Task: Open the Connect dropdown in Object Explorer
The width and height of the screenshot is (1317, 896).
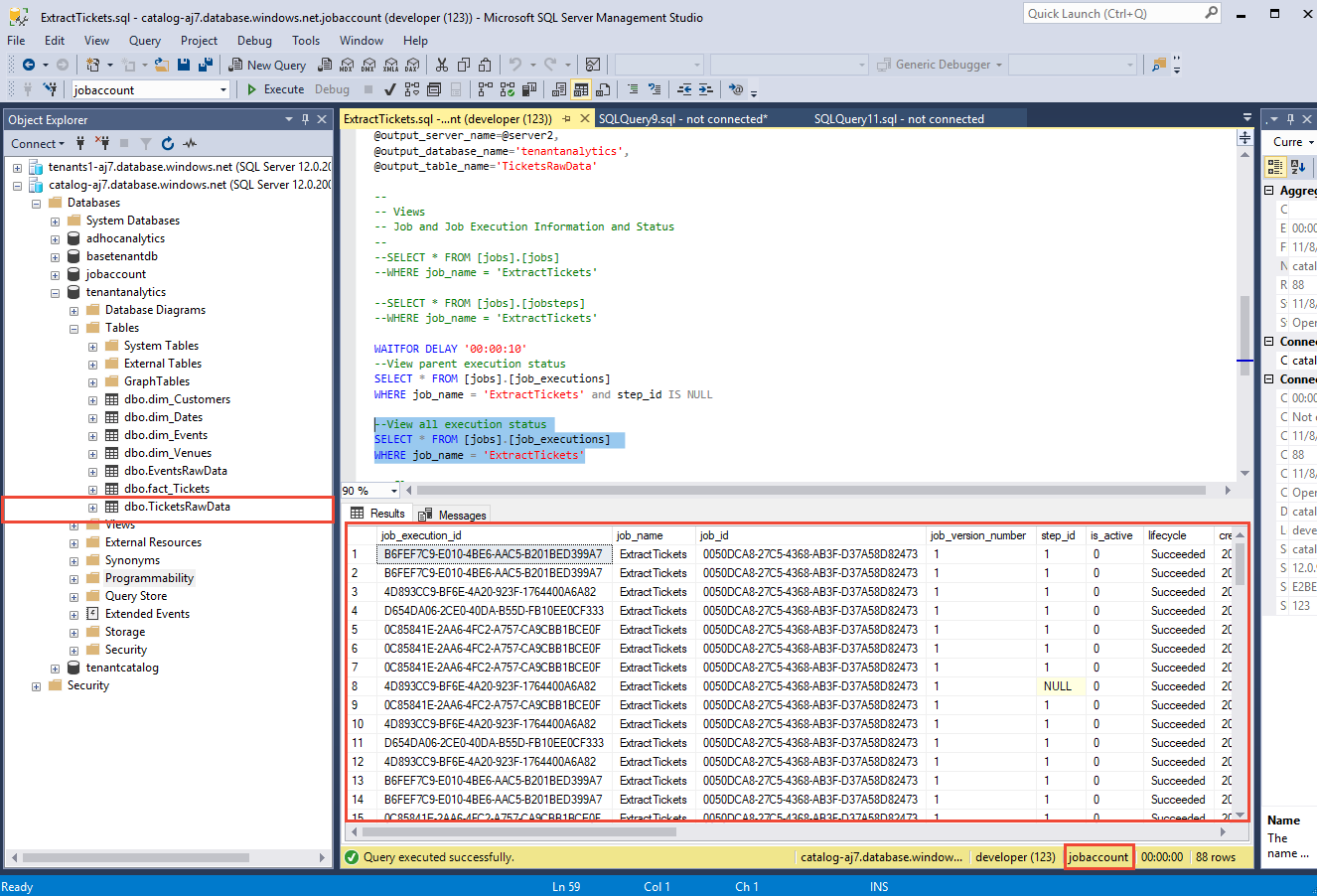Action: click(x=38, y=143)
